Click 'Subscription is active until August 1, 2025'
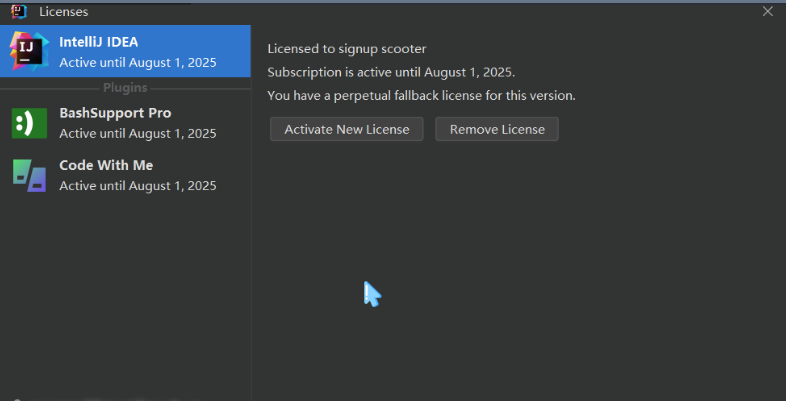The width and height of the screenshot is (786, 401). tap(391, 72)
